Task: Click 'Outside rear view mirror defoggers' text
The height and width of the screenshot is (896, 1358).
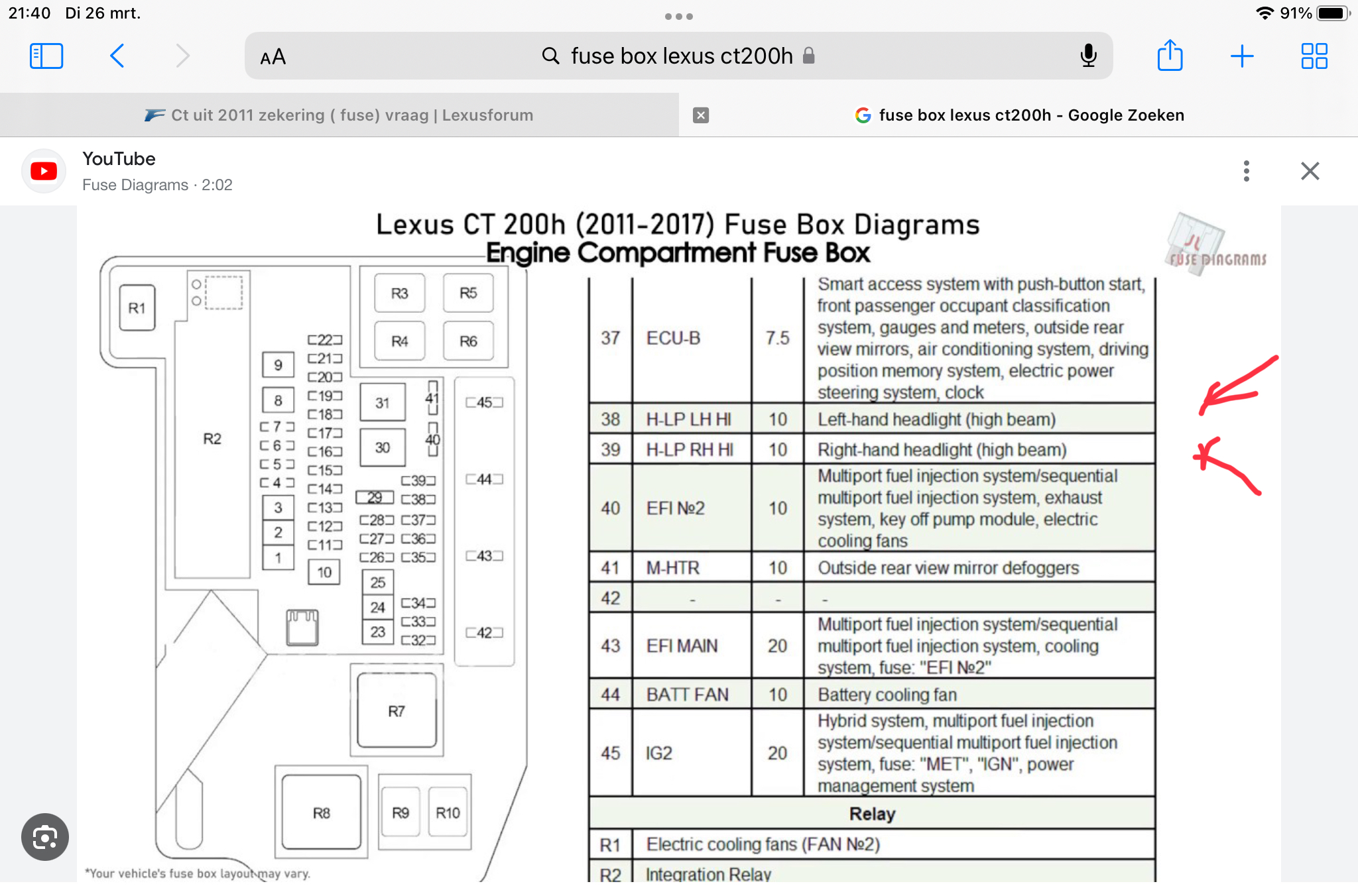Action: (x=948, y=568)
